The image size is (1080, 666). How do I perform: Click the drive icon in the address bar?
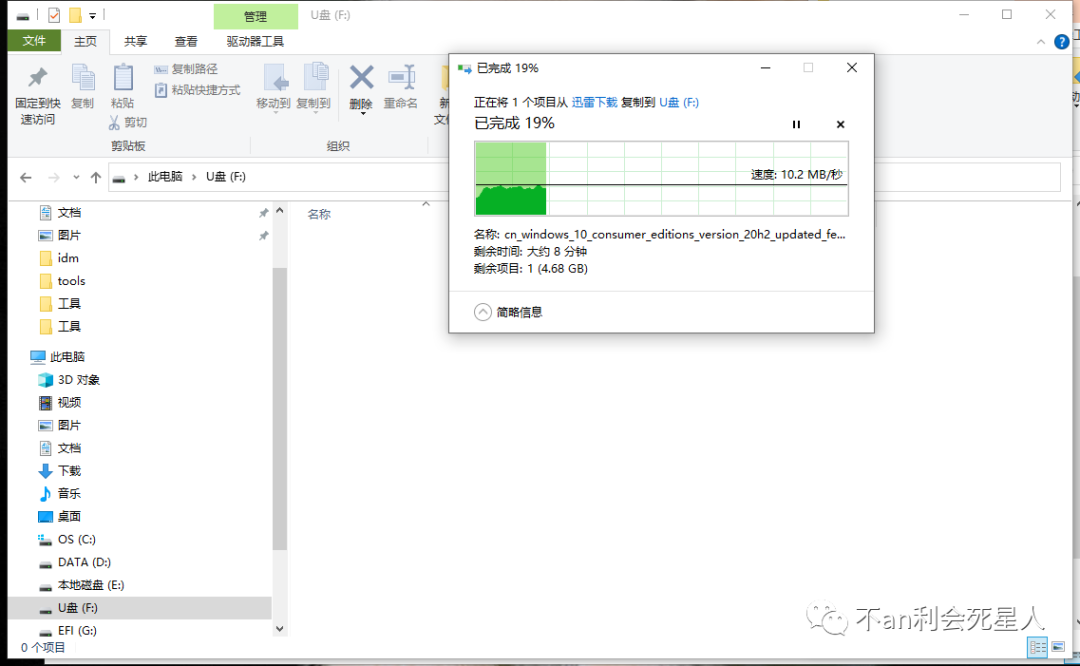[x=119, y=178]
